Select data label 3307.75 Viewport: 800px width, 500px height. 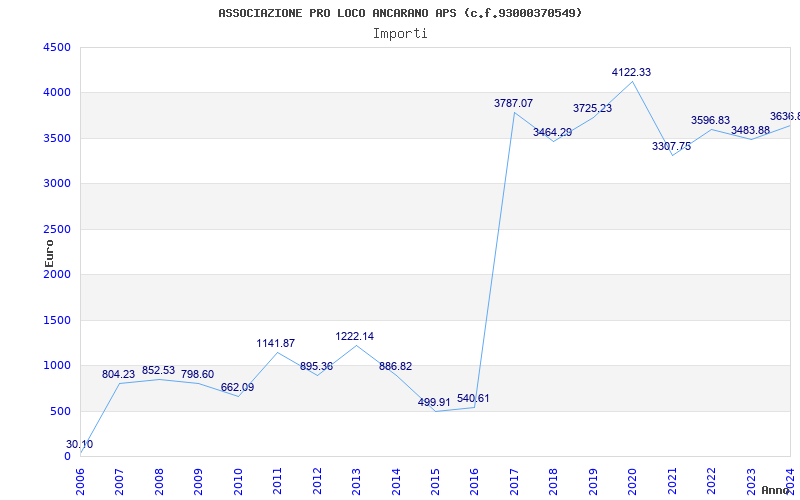[x=671, y=146]
